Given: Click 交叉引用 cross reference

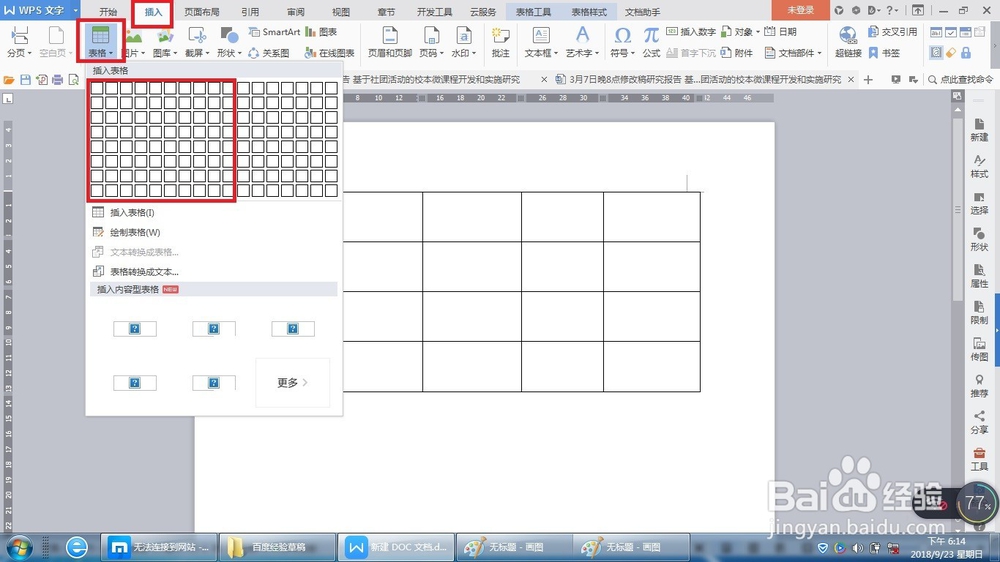Looking at the screenshot, I should 892,32.
